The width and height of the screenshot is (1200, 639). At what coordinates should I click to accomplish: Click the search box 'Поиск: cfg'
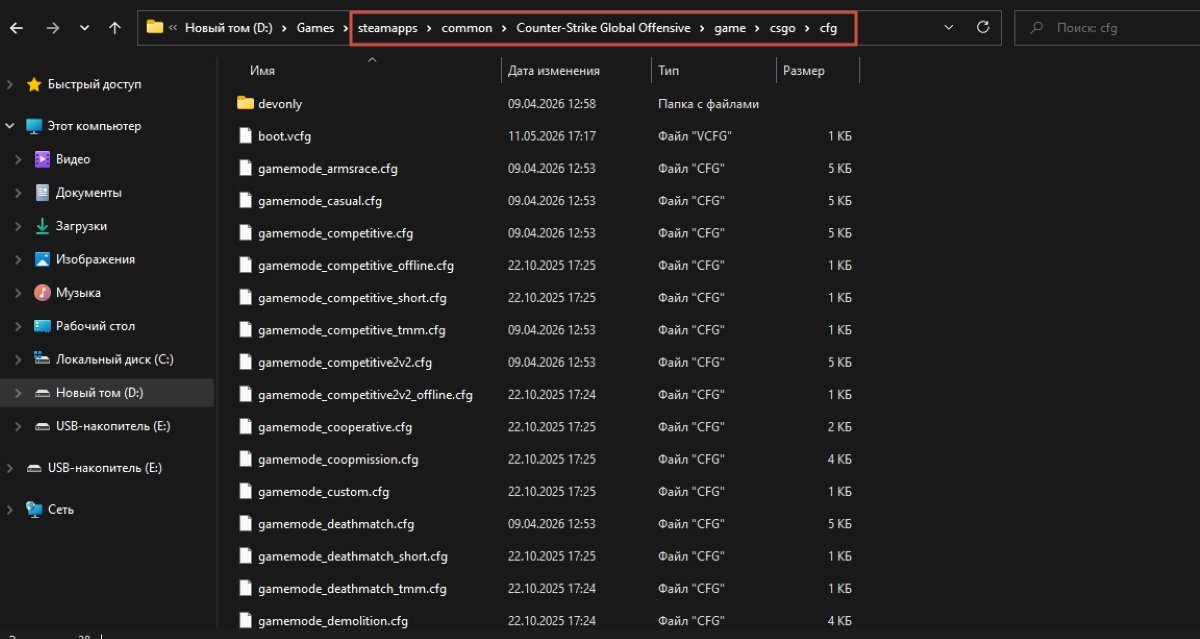point(1106,28)
